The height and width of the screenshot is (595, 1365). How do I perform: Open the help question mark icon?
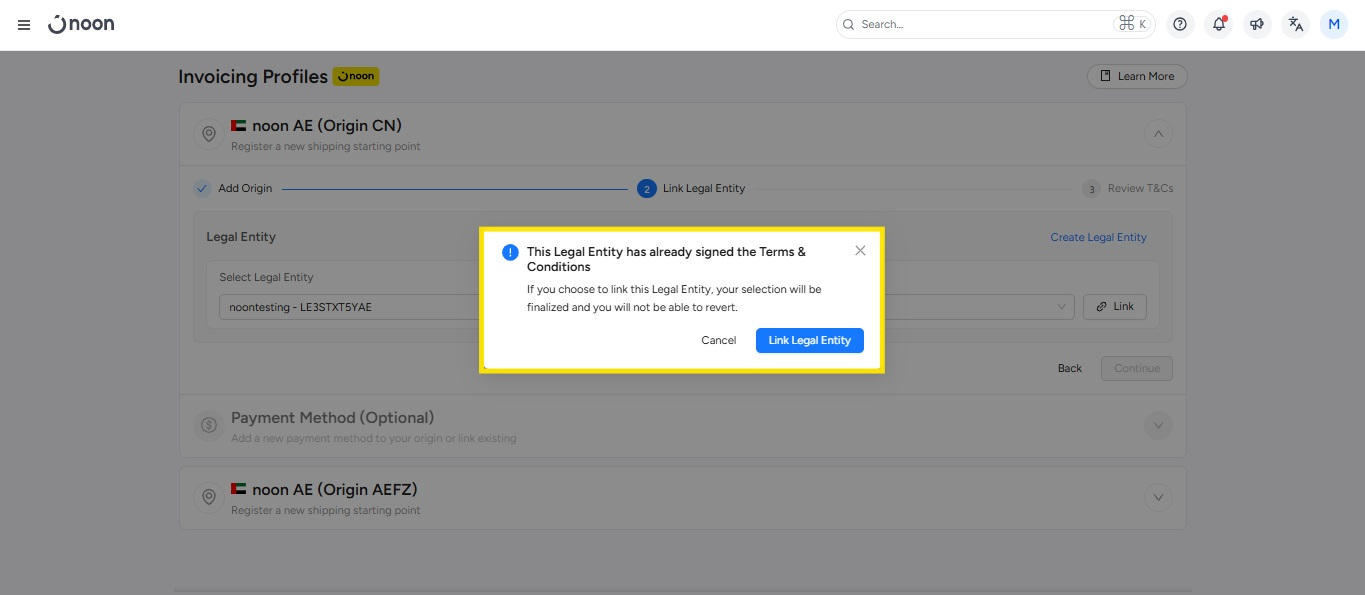(1180, 25)
